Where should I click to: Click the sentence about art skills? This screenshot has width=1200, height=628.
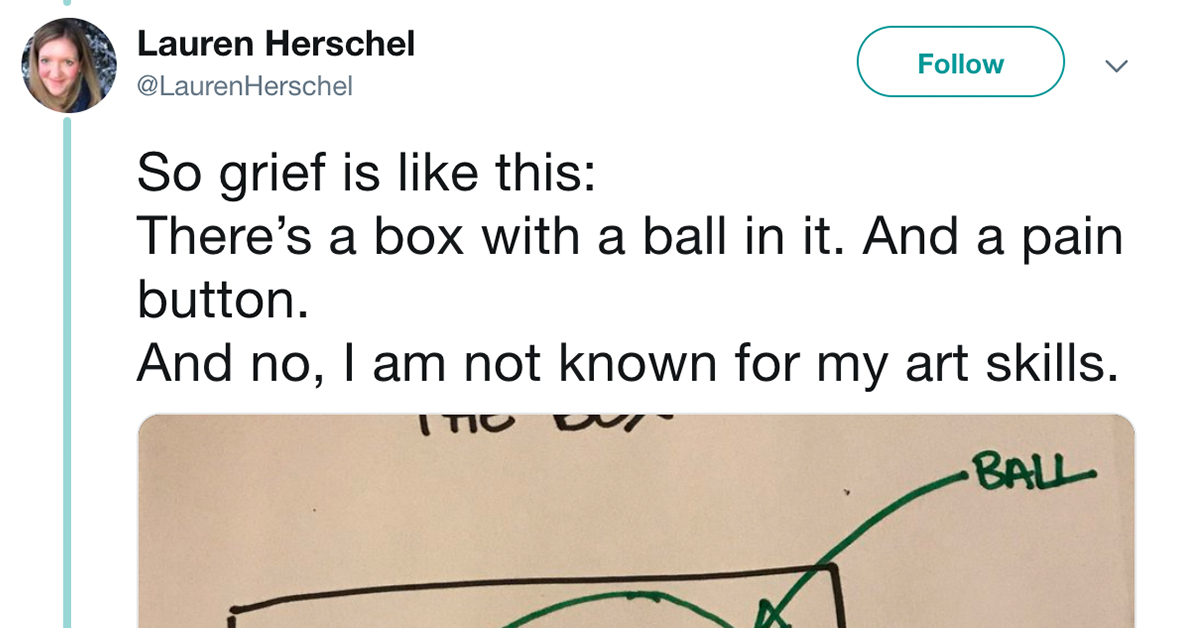point(626,366)
